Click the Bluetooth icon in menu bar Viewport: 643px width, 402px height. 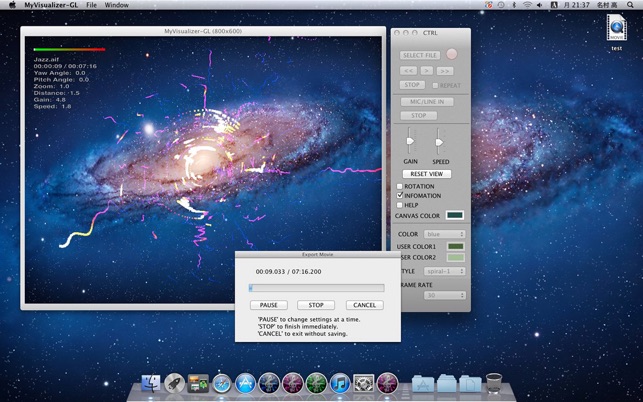[x=514, y=5]
